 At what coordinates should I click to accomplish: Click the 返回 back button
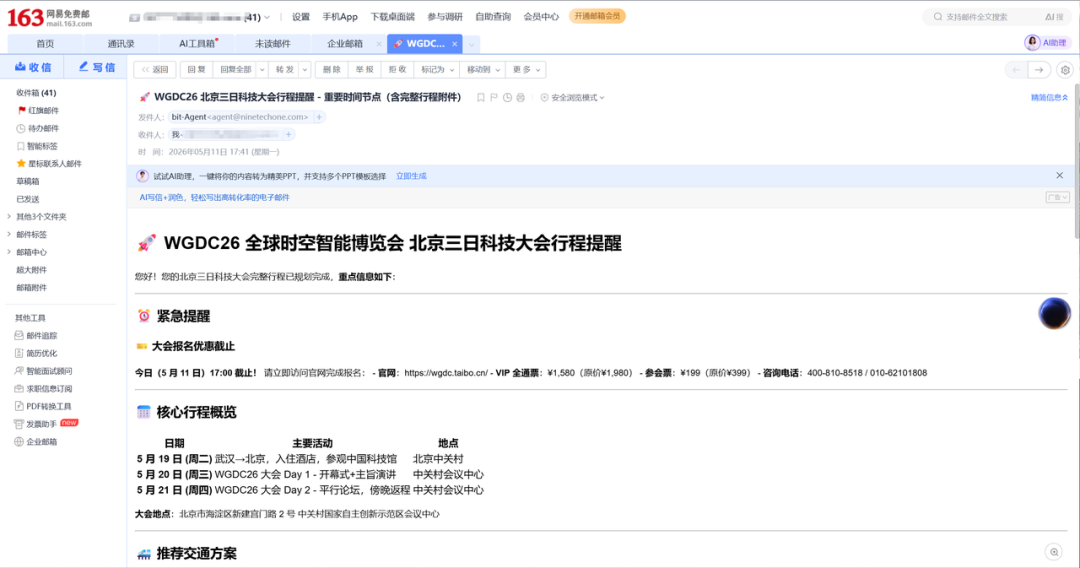(x=155, y=70)
